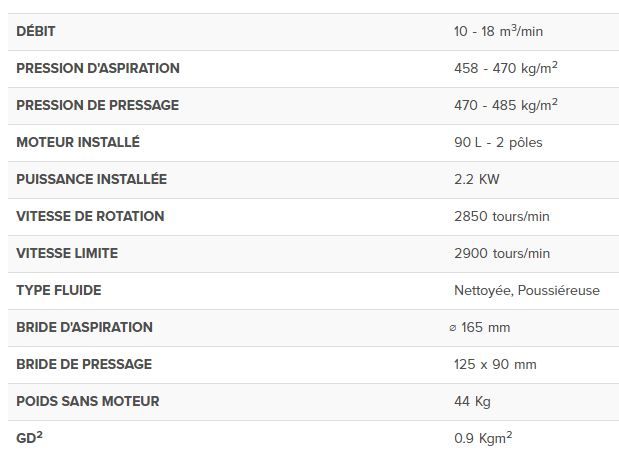Click the ⌀ 165 mm value
The height and width of the screenshot is (469, 619).
click(x=480, y=327)
